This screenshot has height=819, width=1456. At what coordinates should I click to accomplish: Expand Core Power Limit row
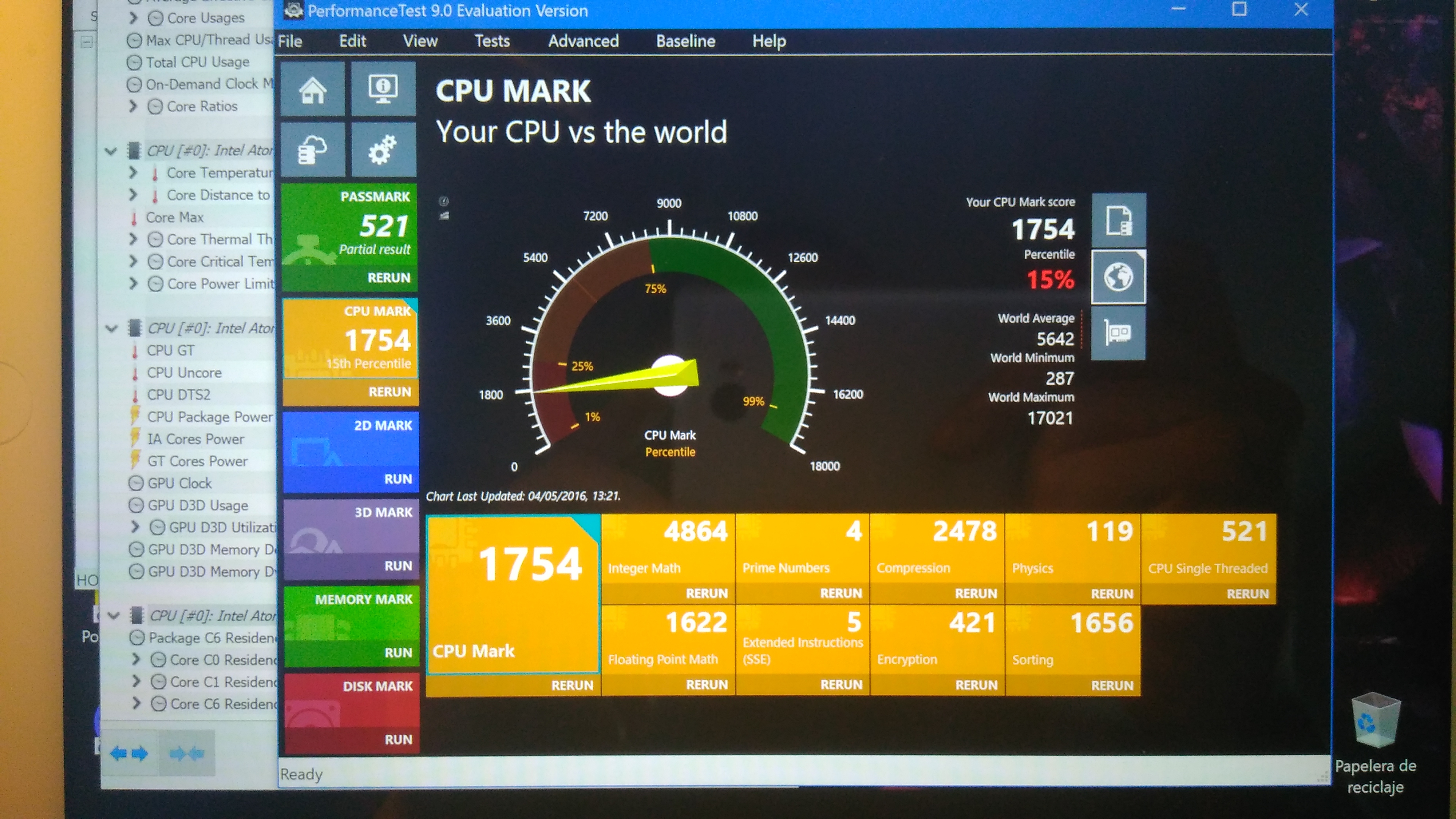(x=133, y=283)
